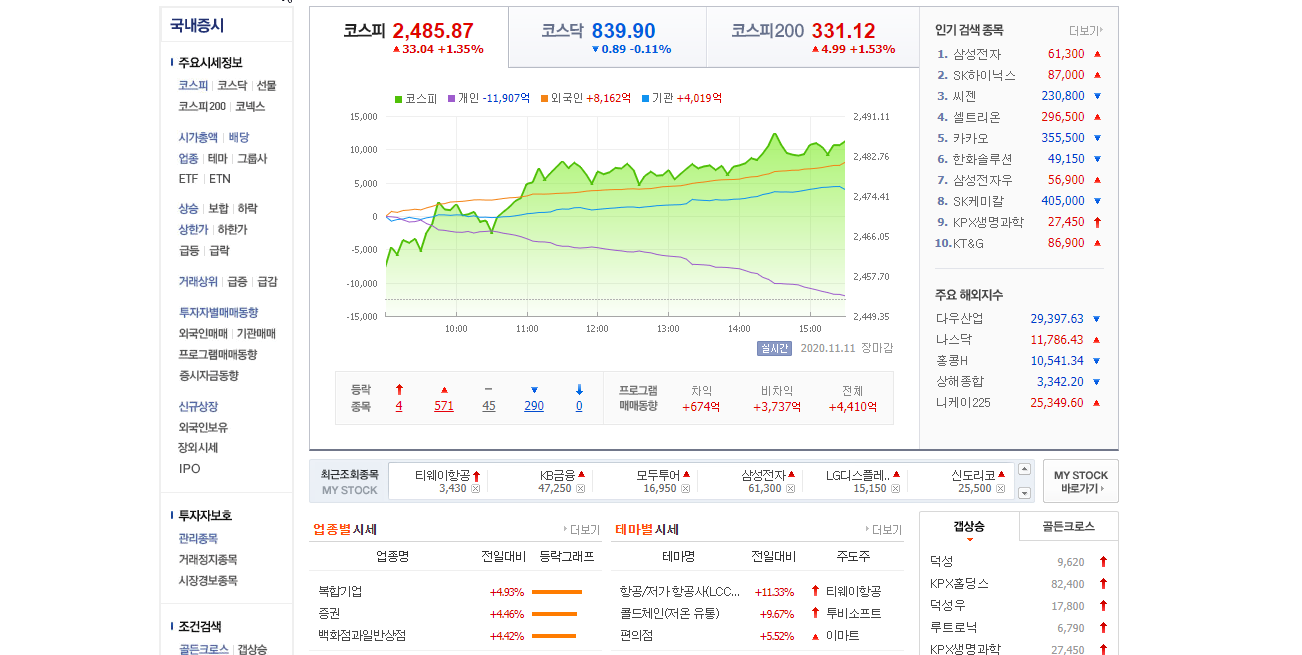Open the 니케이225 overseas index
The width and height of the screenshot is (1302, 655).
(x=964, y=403)
